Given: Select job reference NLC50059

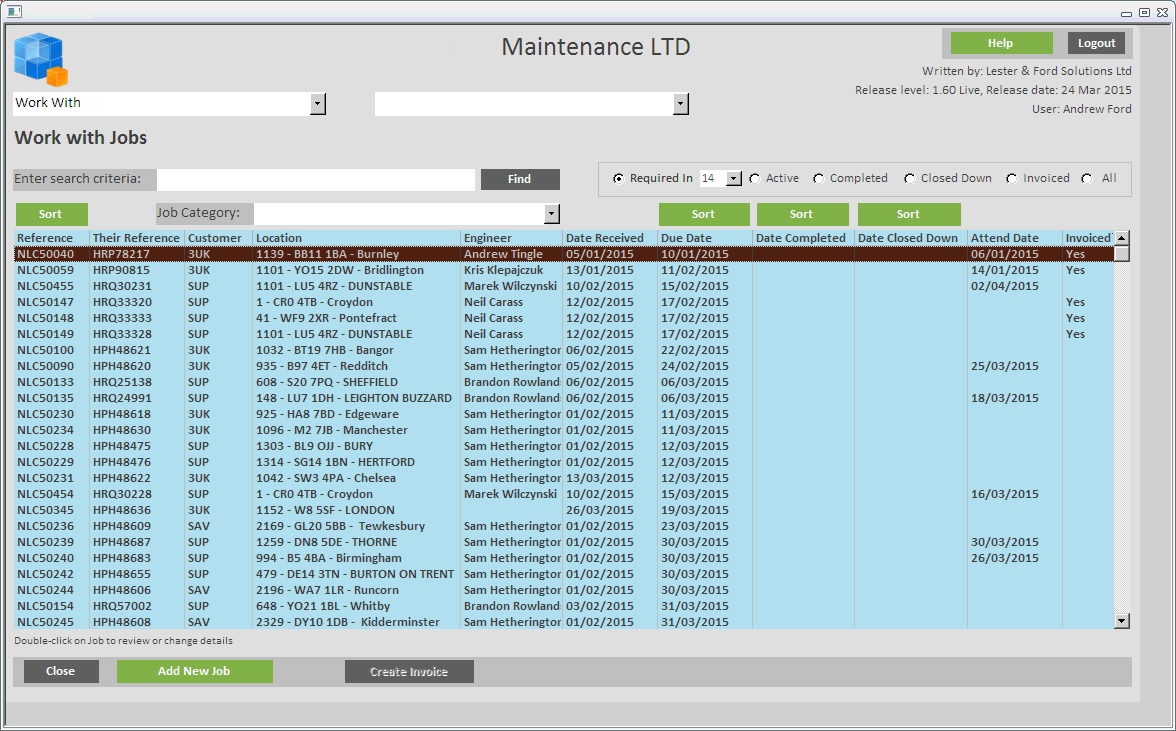Looking at the screenshot, I should coord(46,270).
